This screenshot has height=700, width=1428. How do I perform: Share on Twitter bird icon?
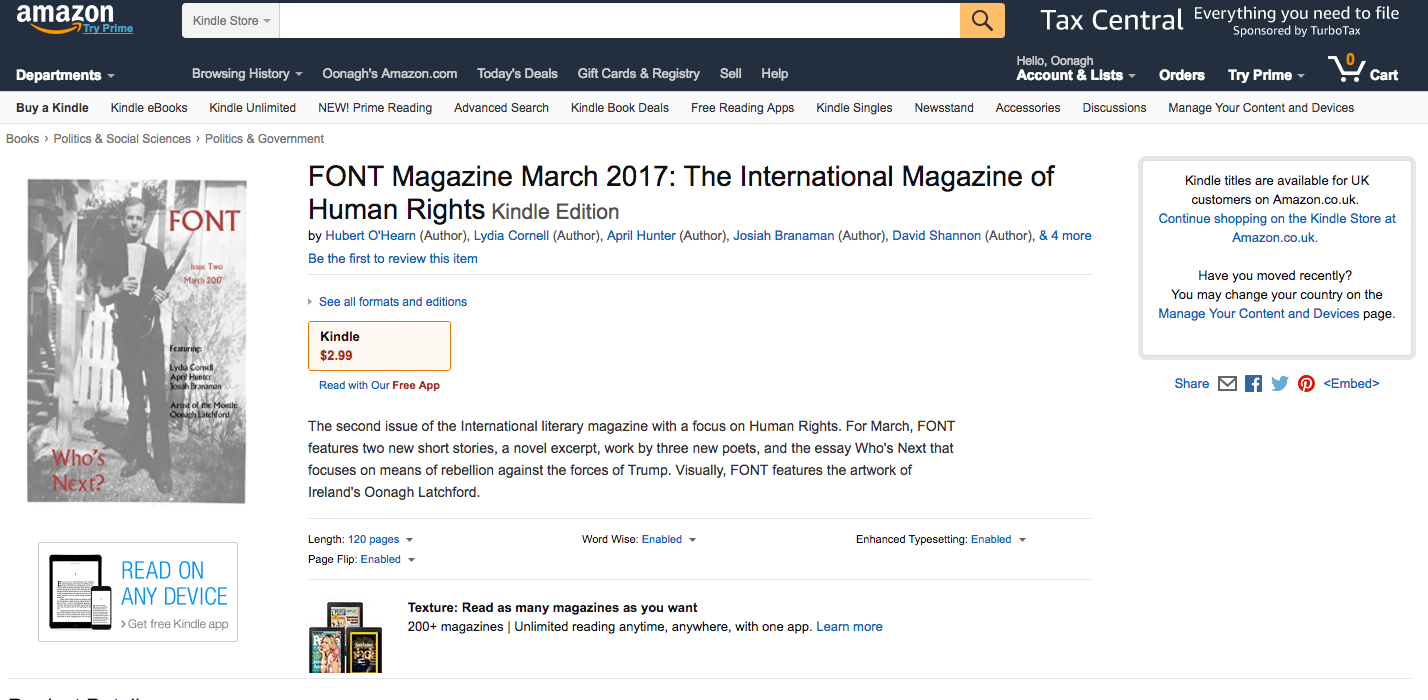click(x=1279, y=383)
